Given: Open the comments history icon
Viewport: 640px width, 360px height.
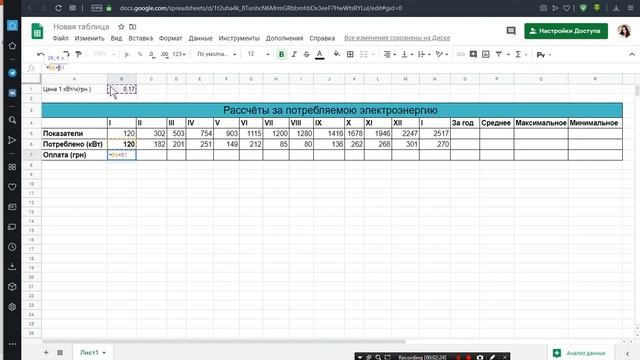Looking at the screenshot, I should click(511, 31).
